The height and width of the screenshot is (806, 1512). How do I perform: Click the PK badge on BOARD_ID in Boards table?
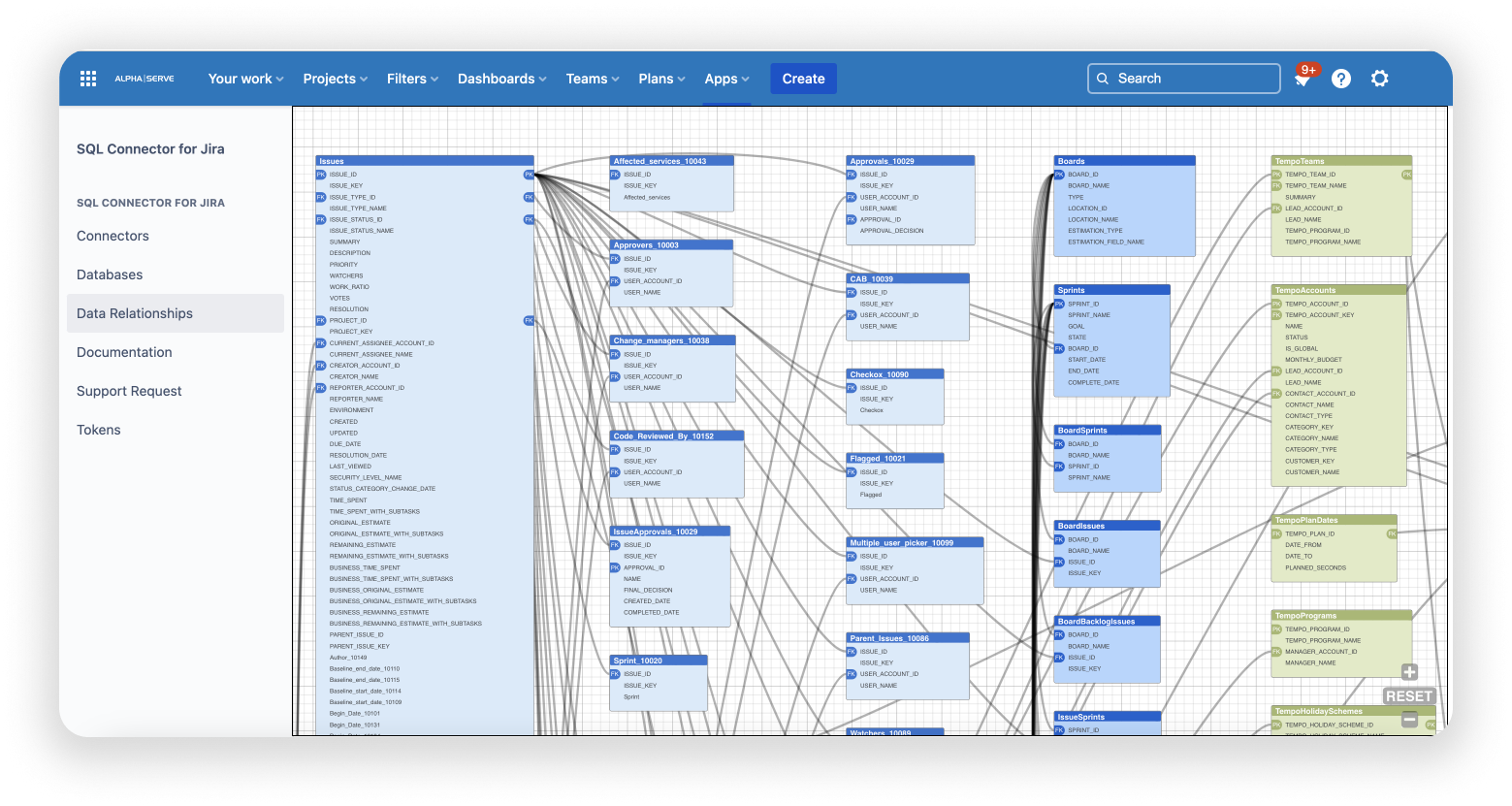click(1059, 174)
